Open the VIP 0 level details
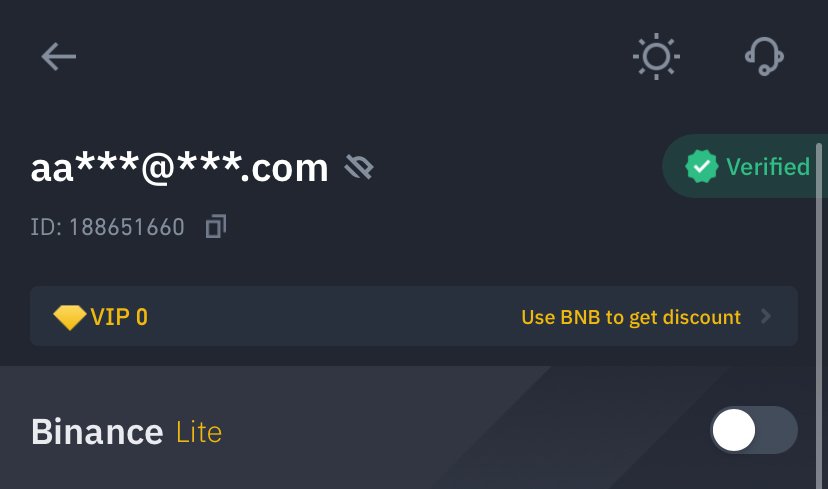Viewport: 828px width, 489px height. coord(119,317)
